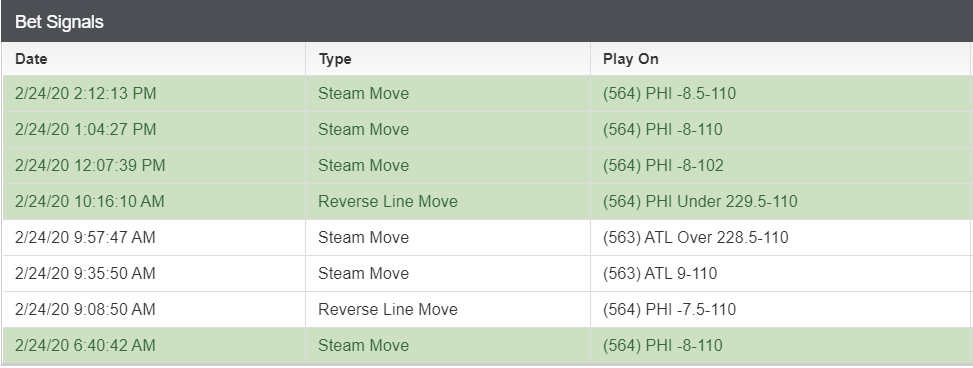
Task: Click Steam Move in the 2:12:13 PM row
Action: pyautogui.click(x=364, y=94)
